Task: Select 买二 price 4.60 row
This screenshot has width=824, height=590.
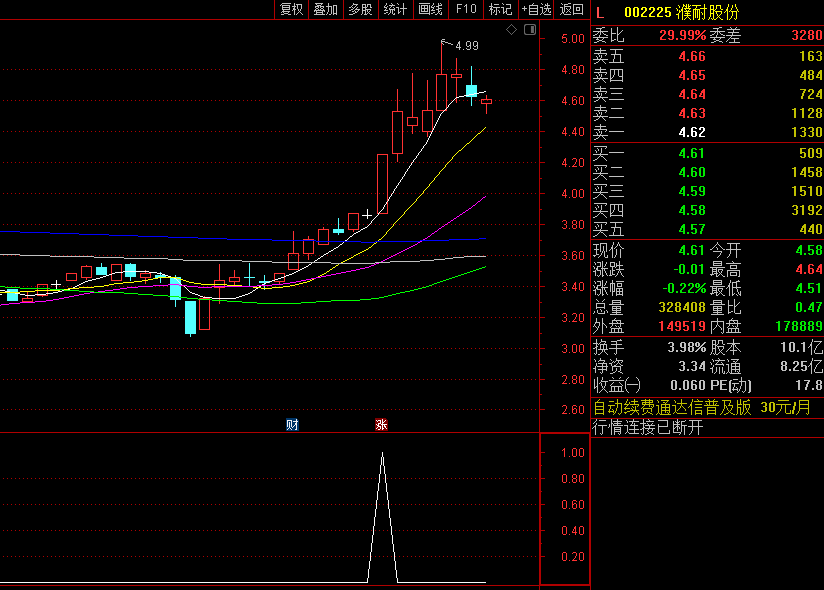Action: point(707,172)
